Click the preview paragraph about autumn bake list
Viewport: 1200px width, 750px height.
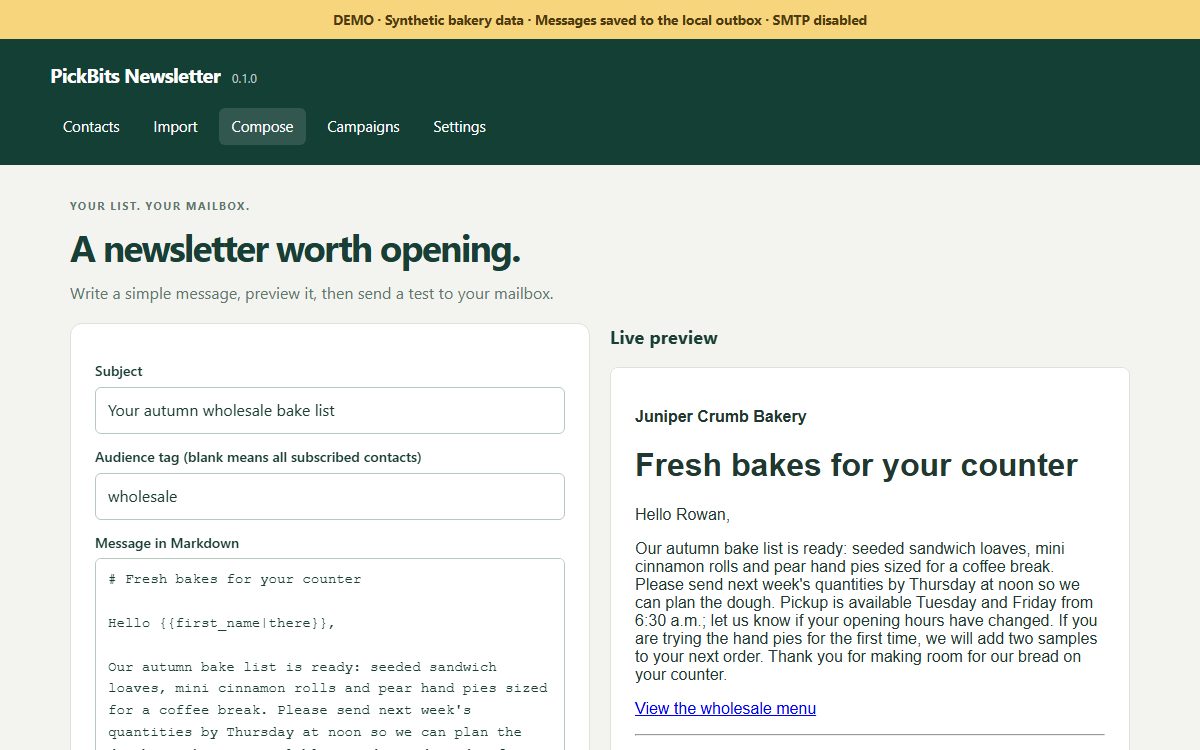pyautogui.click(x=867, y=611)
